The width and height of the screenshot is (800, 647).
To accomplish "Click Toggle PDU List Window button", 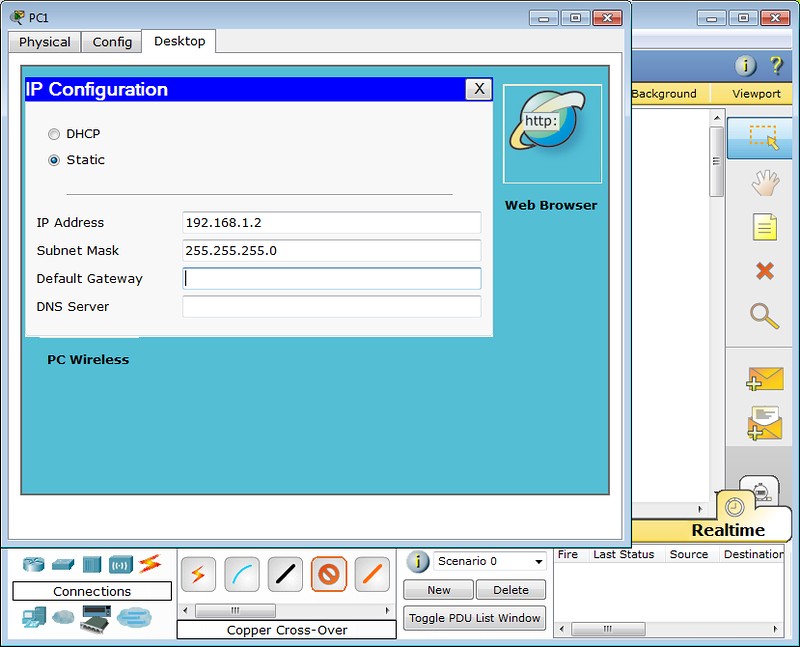I will tap(474, 618).
